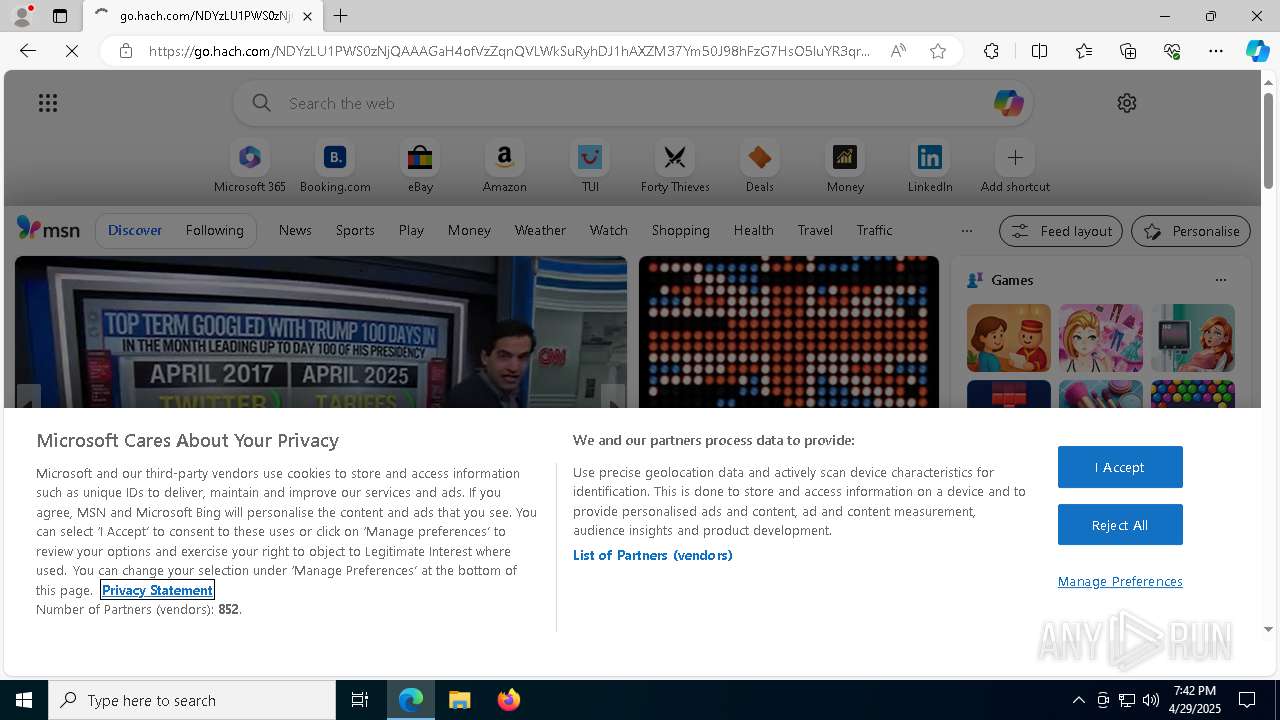This screenshot has height=720, width=1280.
Task: Open browser Extensions menu
Action: click(991, 51)
